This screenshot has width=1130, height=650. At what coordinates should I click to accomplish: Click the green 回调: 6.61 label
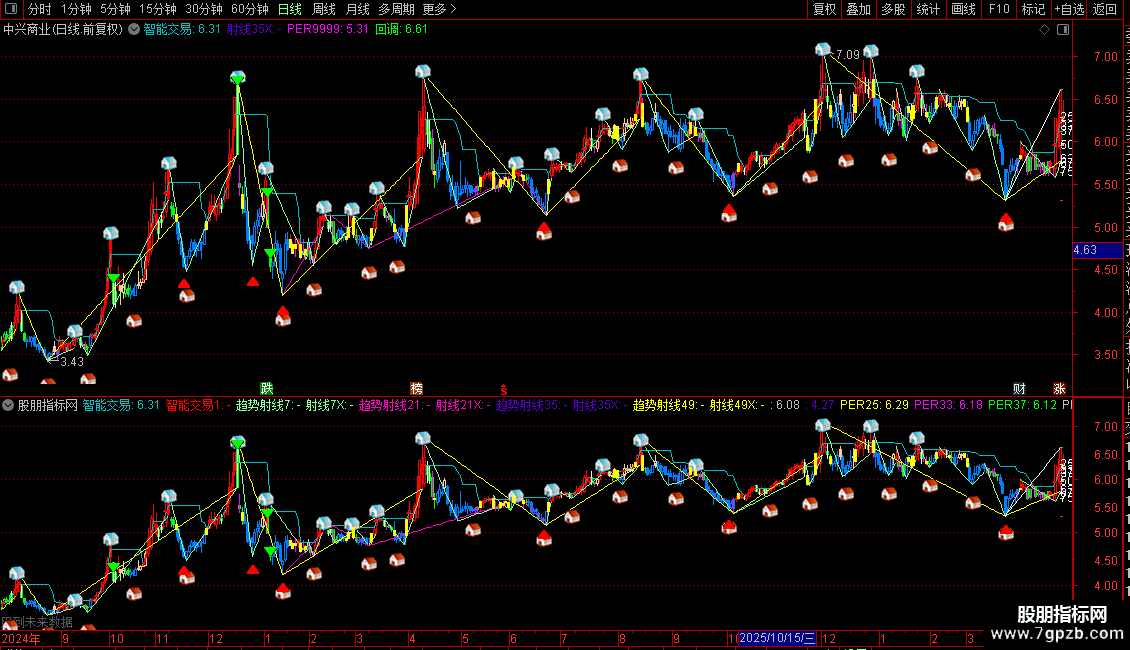click(401, 30)
